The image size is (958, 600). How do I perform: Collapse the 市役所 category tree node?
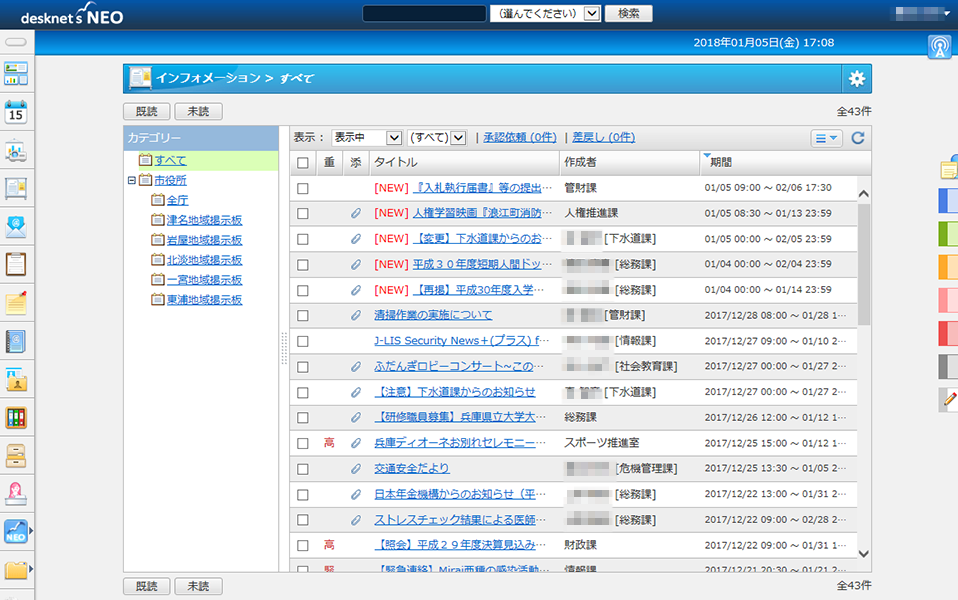click(132, 181)
